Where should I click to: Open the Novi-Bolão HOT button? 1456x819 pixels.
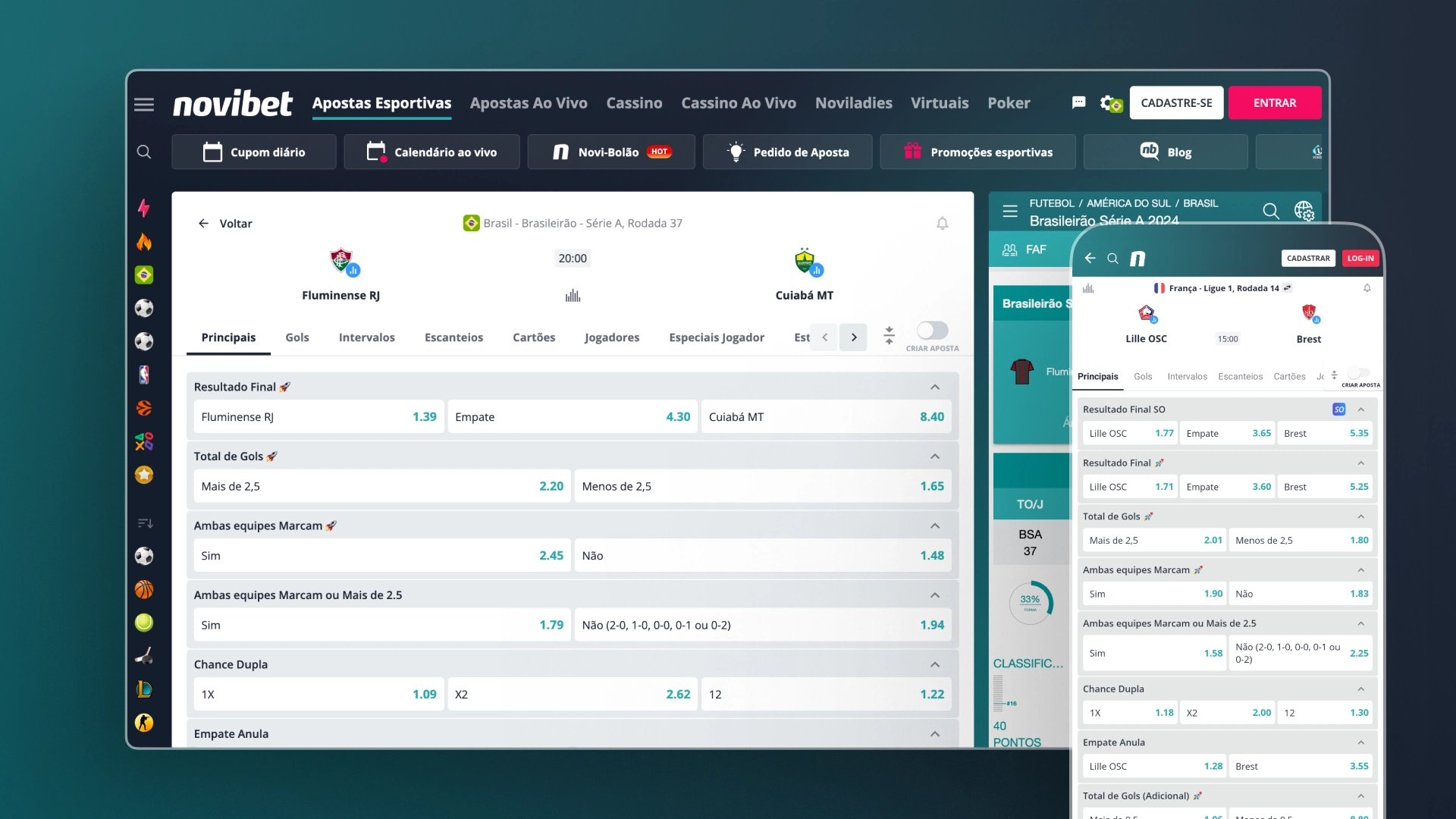(611, 152)
